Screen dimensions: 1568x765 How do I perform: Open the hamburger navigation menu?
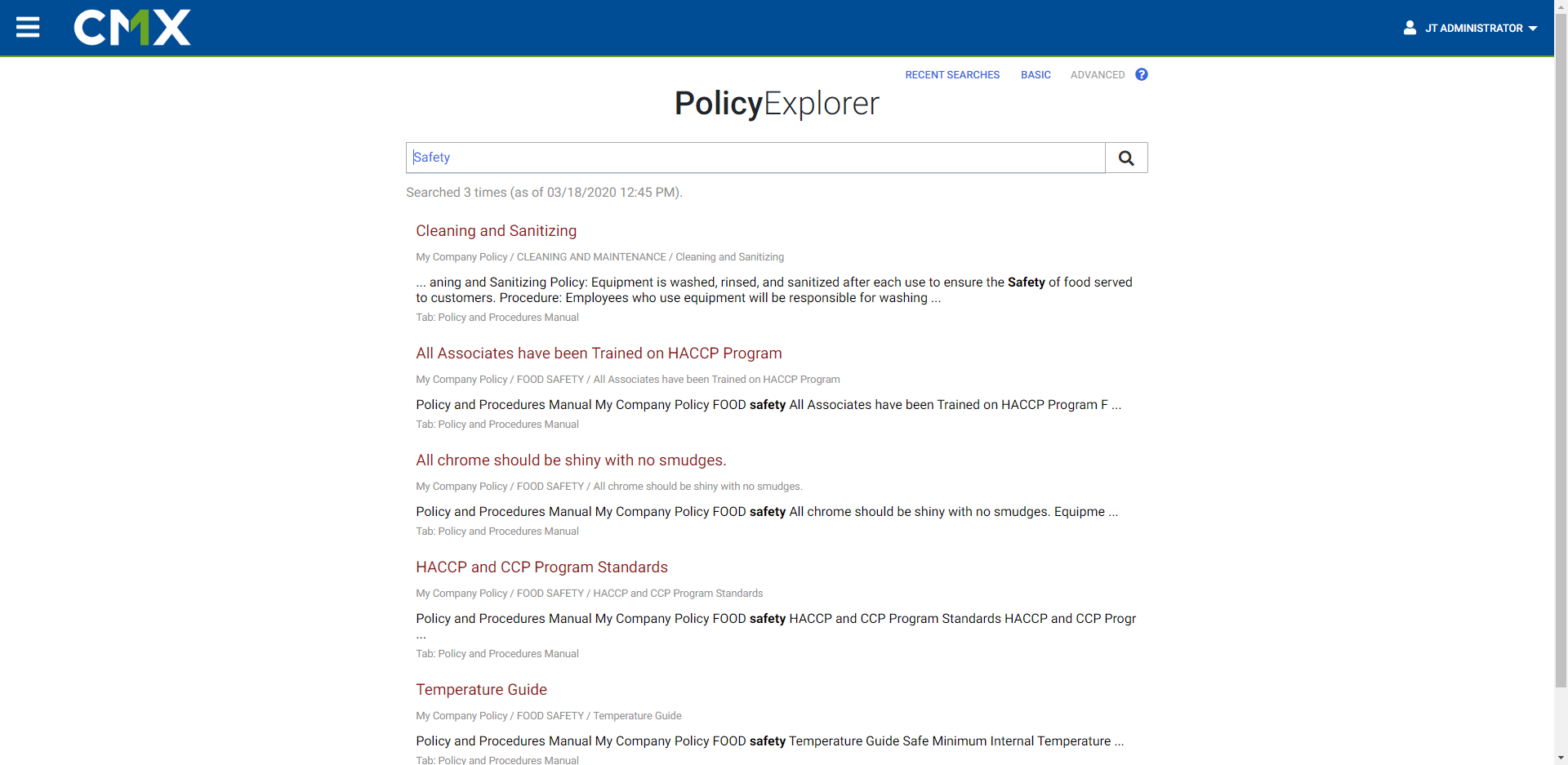point(28,28)
